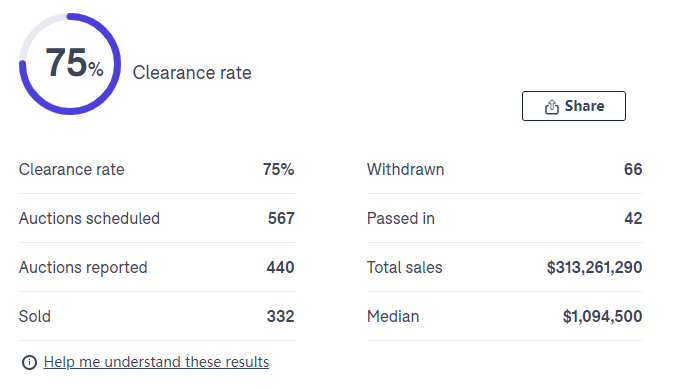Click the 567 auctions scheduled value
This screenshot has height=389, width=688.
(281, 218)
